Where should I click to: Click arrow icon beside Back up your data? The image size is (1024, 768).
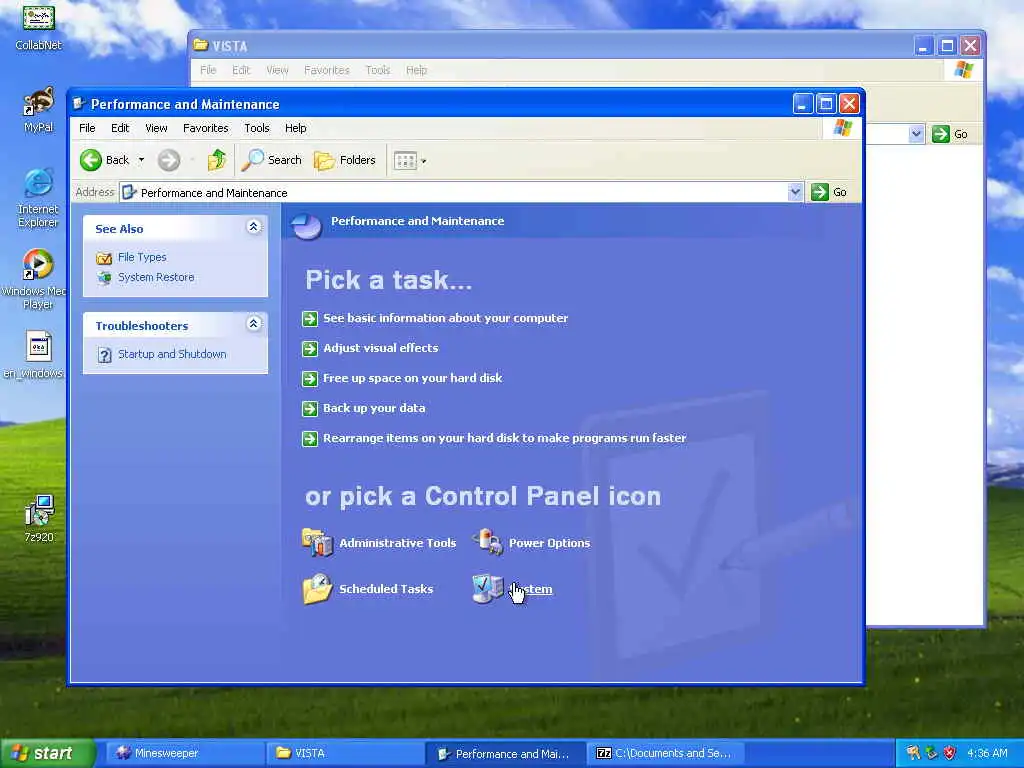pos(310,409)
